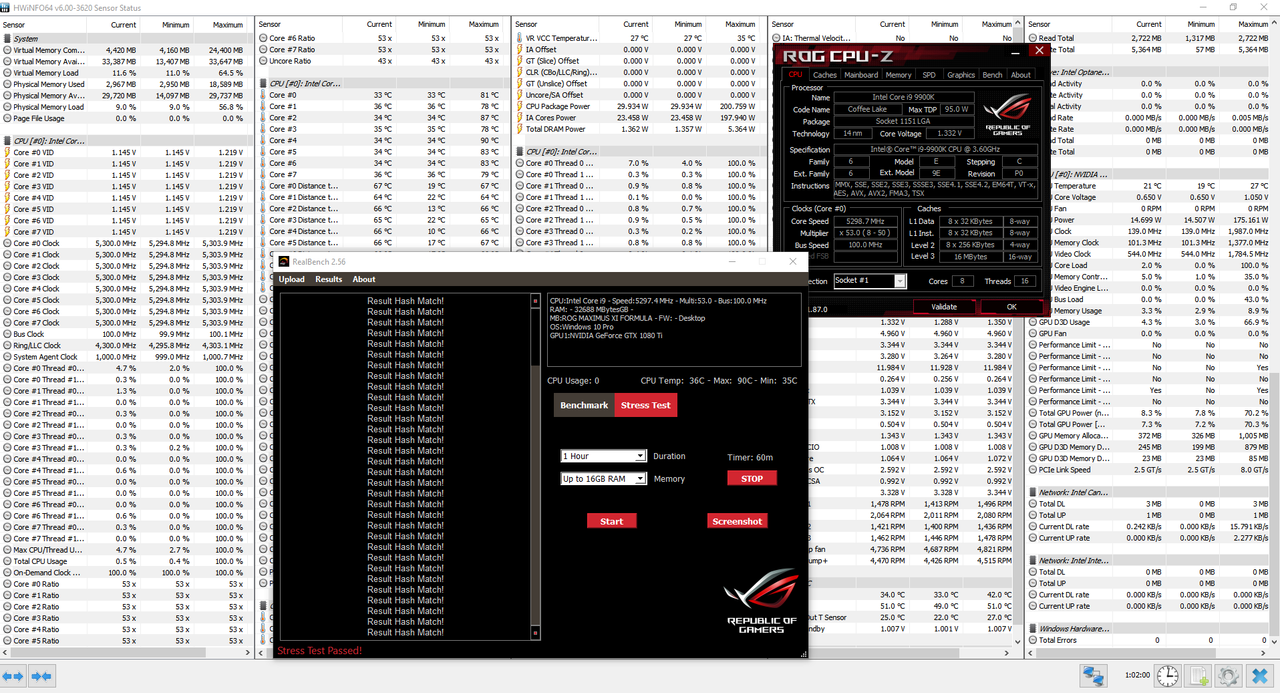Click the STOP button in RealBench
This screenshot has height=693, width=1280.
click(x=752, y=479)
